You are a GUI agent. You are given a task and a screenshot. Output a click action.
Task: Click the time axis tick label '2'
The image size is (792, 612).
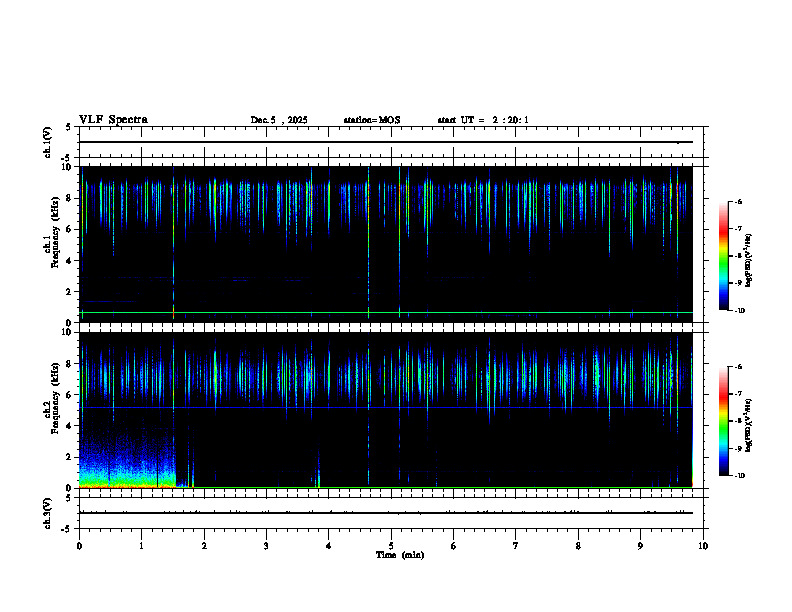coord(204,546)
